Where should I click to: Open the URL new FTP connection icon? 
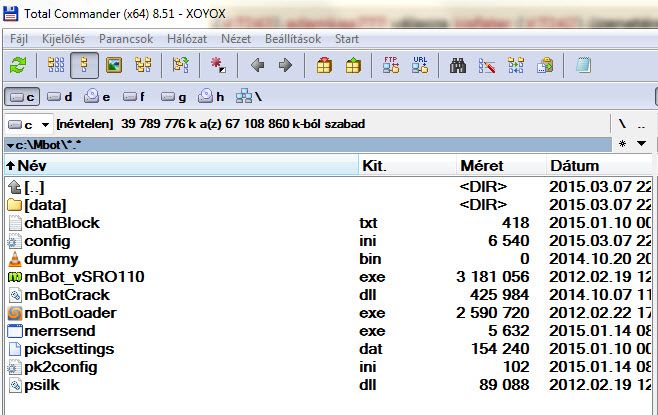420,65
